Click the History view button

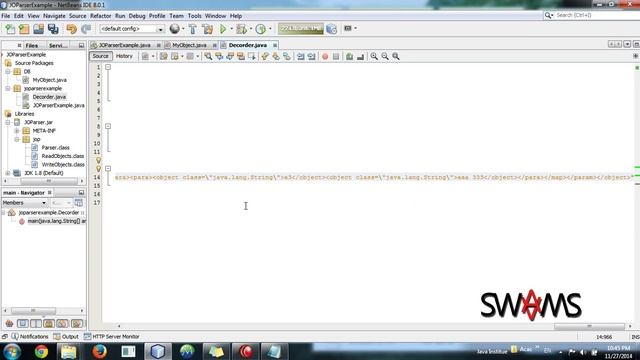[124, 56]
